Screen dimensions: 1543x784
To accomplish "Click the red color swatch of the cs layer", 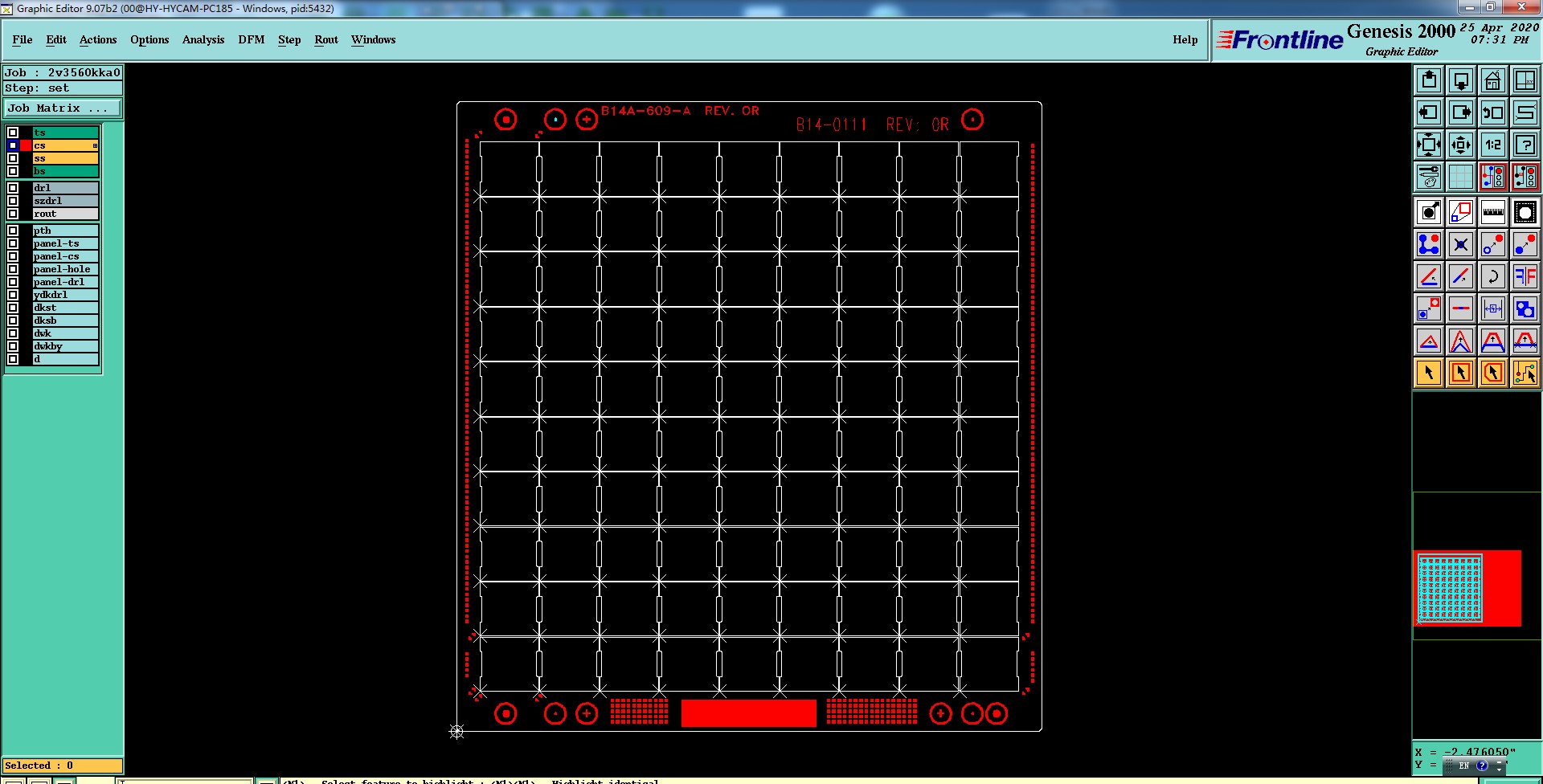I will click(26, 145).
